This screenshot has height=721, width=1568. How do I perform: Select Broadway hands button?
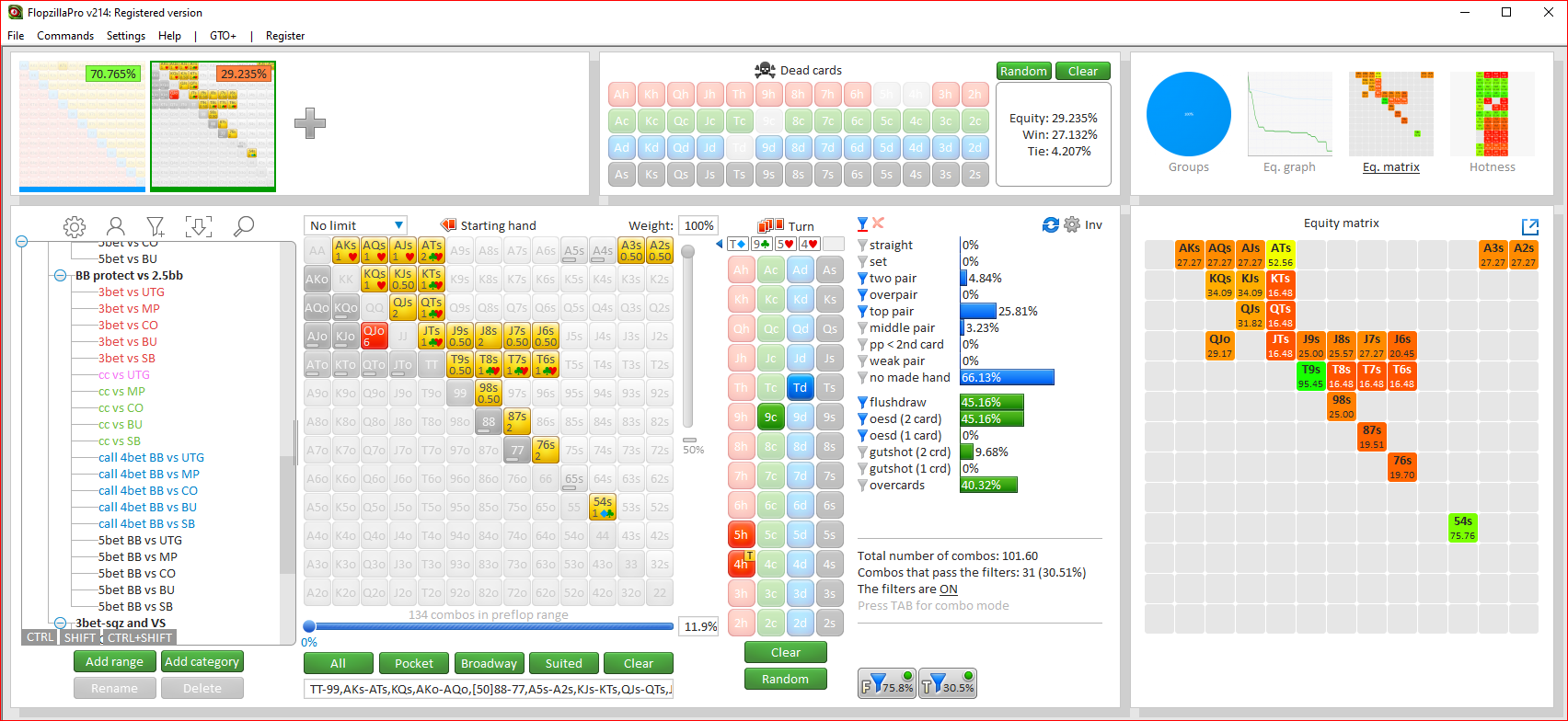pyautogui.click(x=489, y=663)
